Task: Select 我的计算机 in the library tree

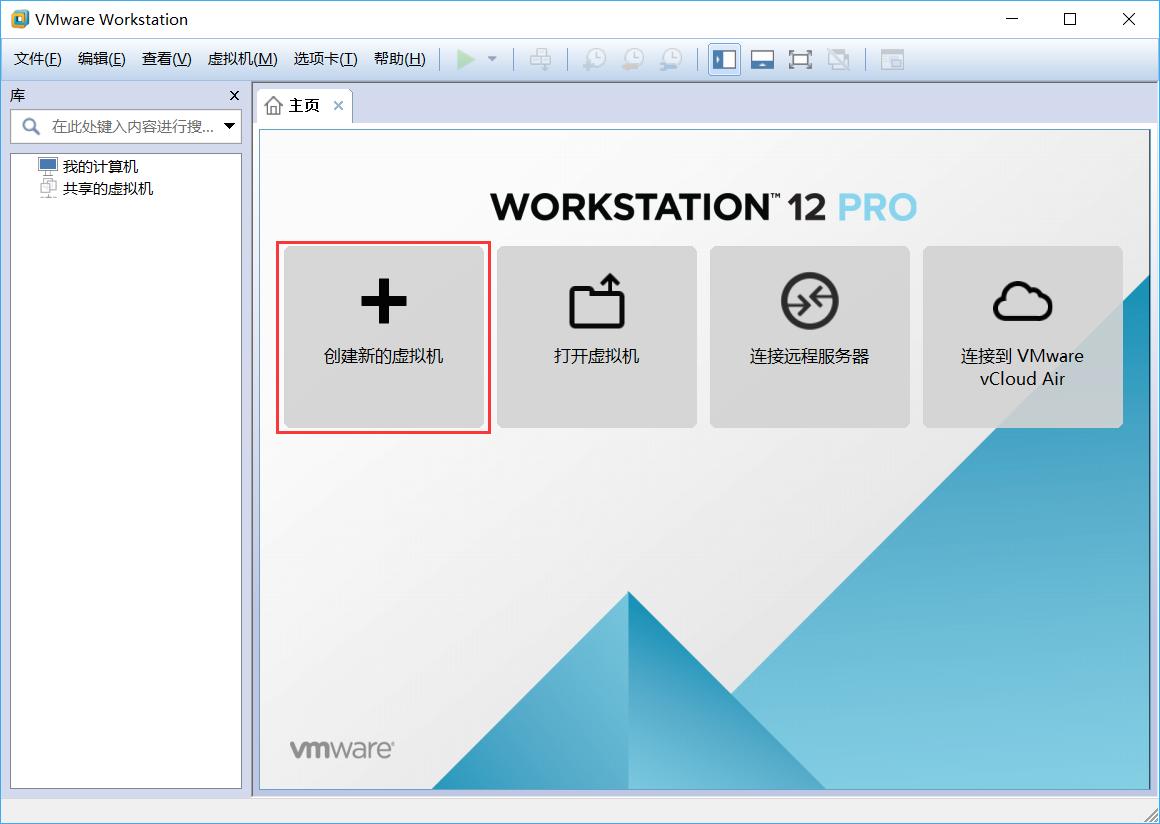Action: (x=88, y=166)
